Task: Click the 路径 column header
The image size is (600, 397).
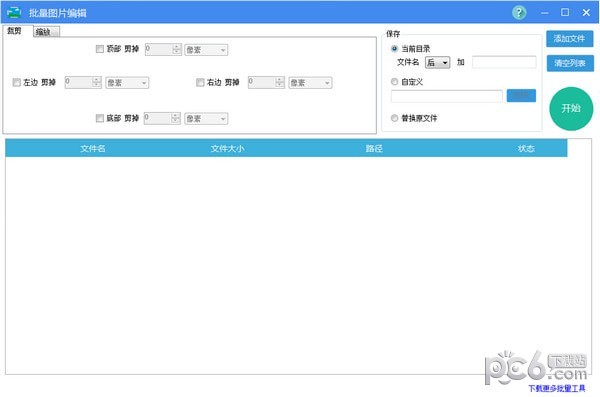Action: [x=374, y=149]
